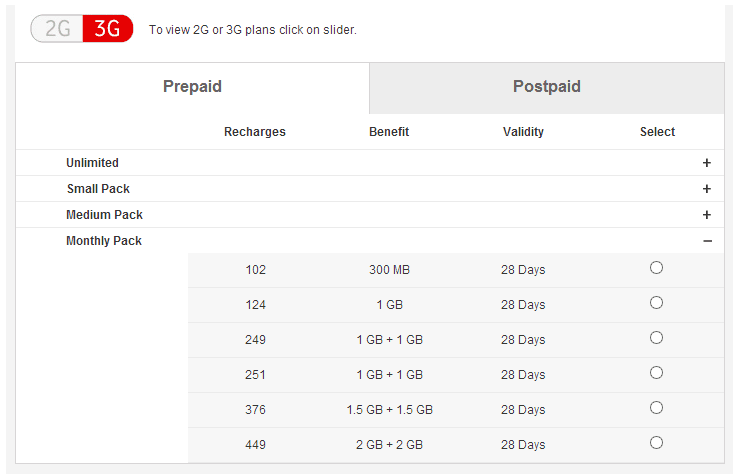
Task: Click plus icon beside Medium Pack
Action: click(707, 215)
